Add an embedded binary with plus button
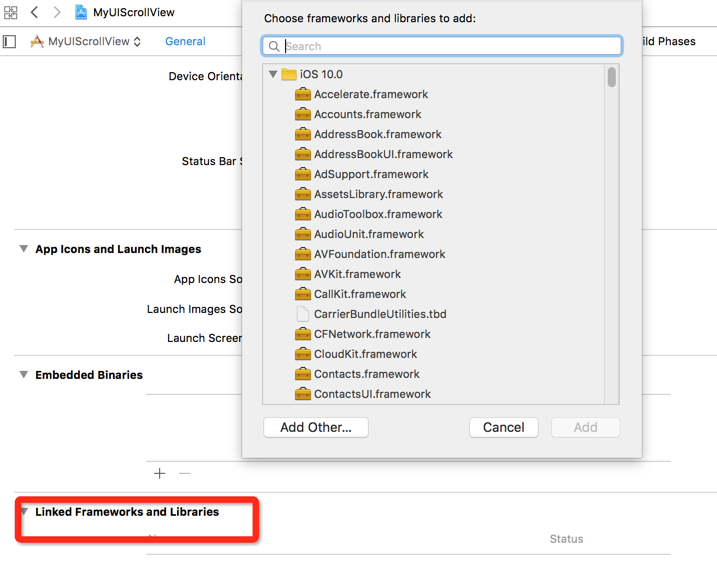Screen dimensions: 717x565 tap(160, 474)
